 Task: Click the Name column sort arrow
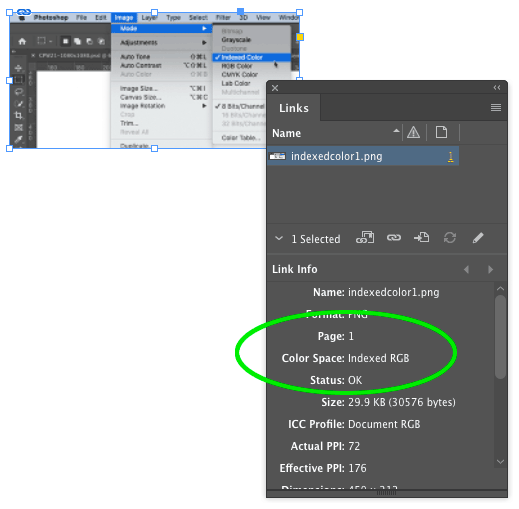tap(396, 131)
